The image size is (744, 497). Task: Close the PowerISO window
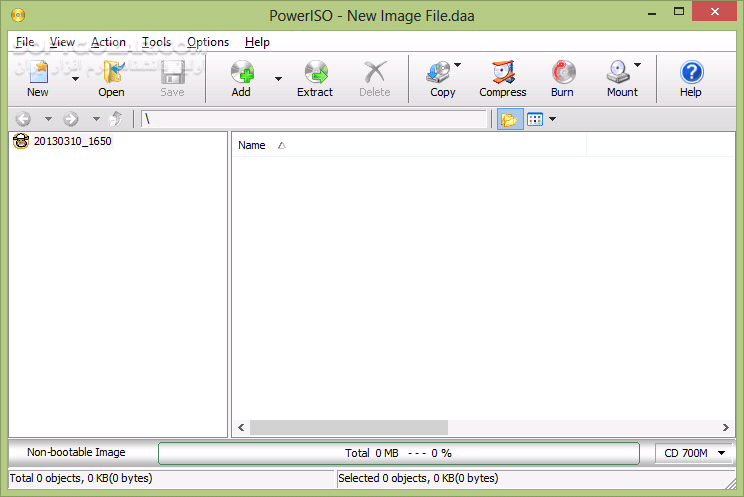tap(714, 12)
